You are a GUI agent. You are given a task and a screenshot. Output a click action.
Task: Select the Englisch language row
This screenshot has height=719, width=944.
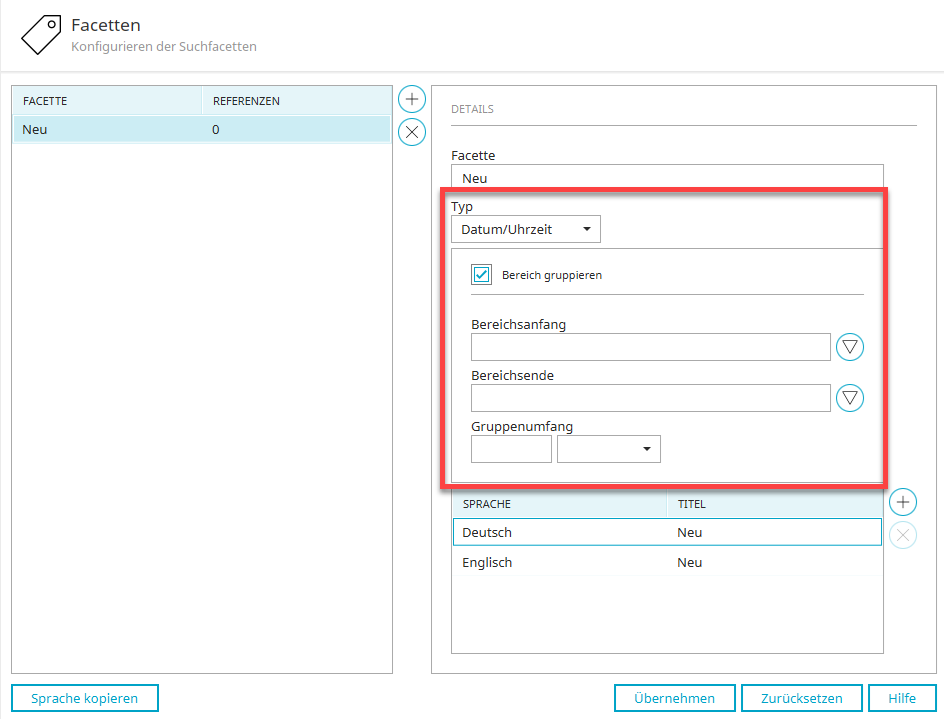pyautogui.click(x=666, y=563)
